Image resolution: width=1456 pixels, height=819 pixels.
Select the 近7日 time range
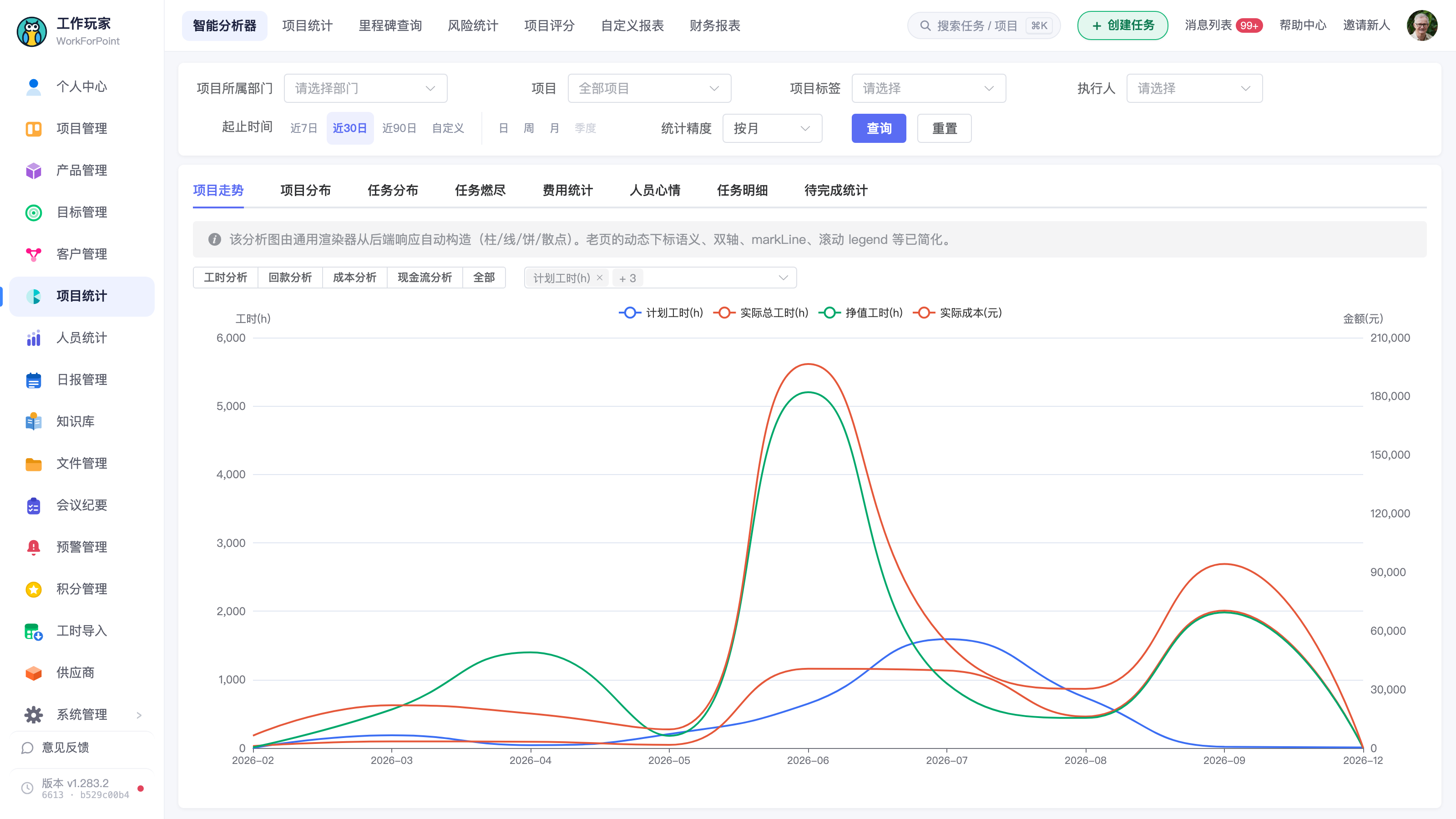pyautogui.click(x=303, y=128)
